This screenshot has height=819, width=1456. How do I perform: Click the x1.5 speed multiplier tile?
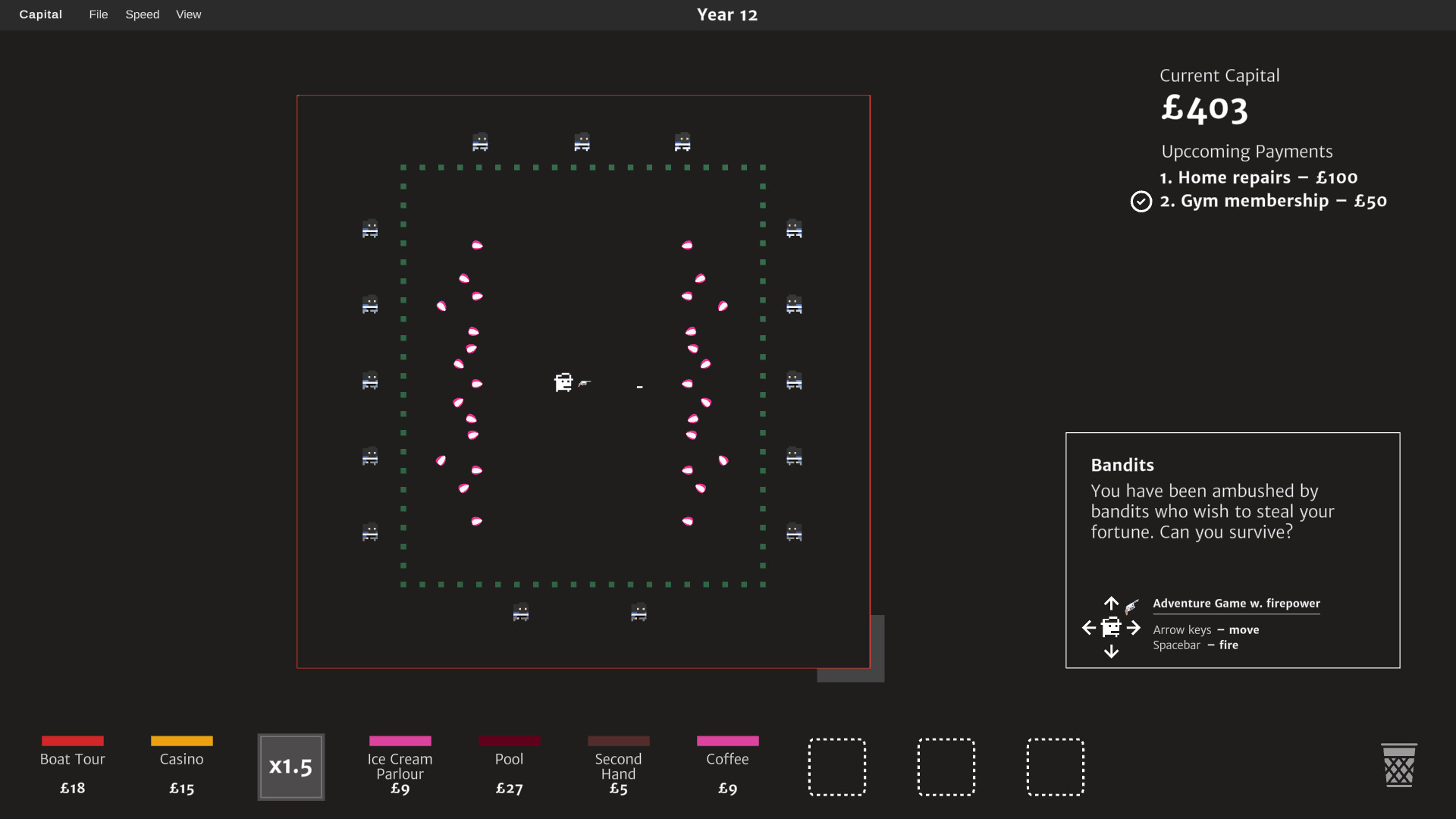click(x=290, y=767)
